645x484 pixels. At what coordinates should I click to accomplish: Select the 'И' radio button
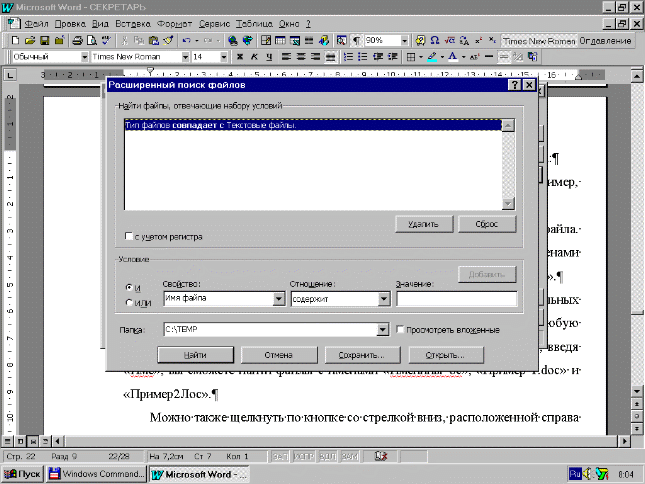pyautogui.click(x=129, y=287)
